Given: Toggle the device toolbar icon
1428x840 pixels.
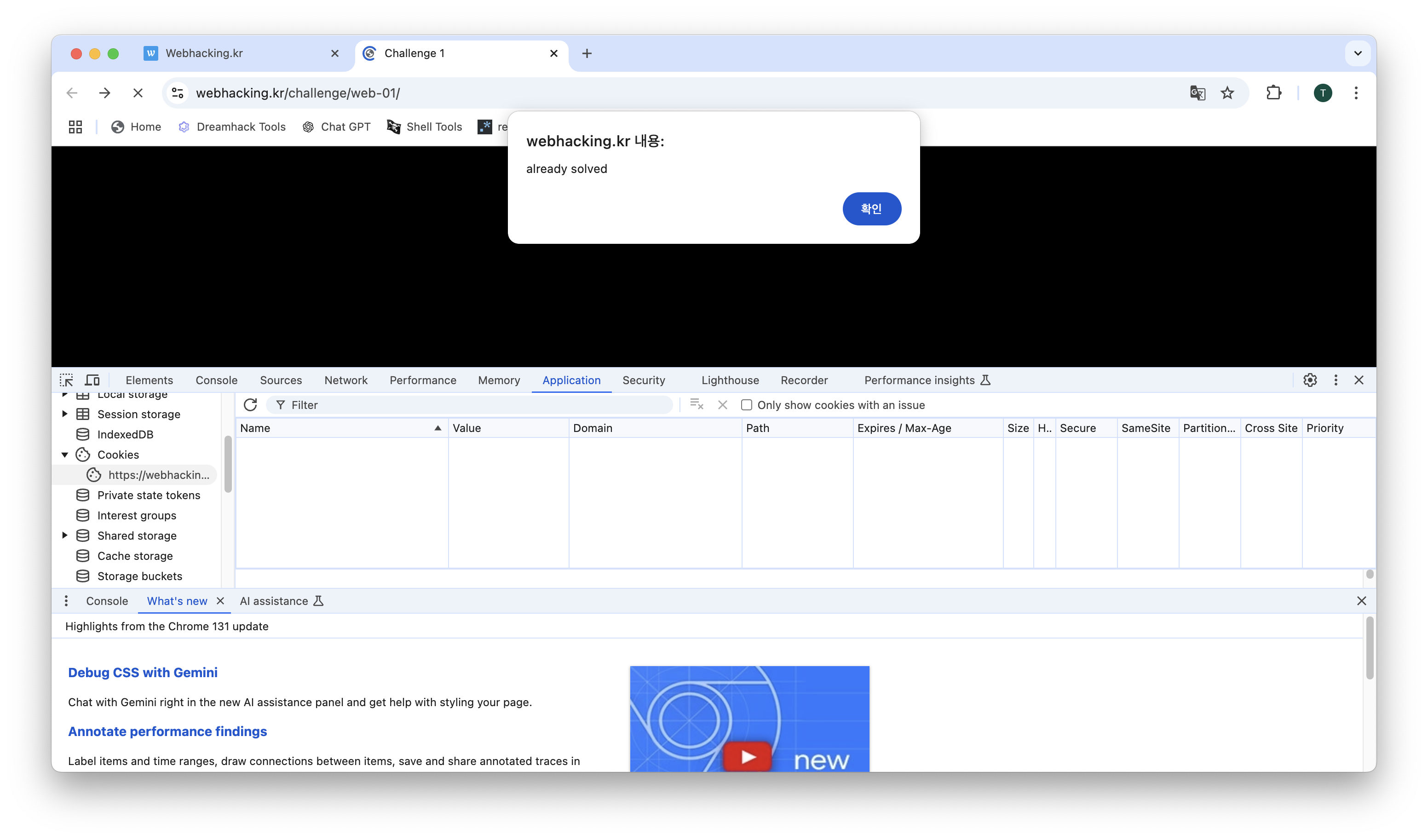Looking at the screenshot, I should (x=92, y=380).
